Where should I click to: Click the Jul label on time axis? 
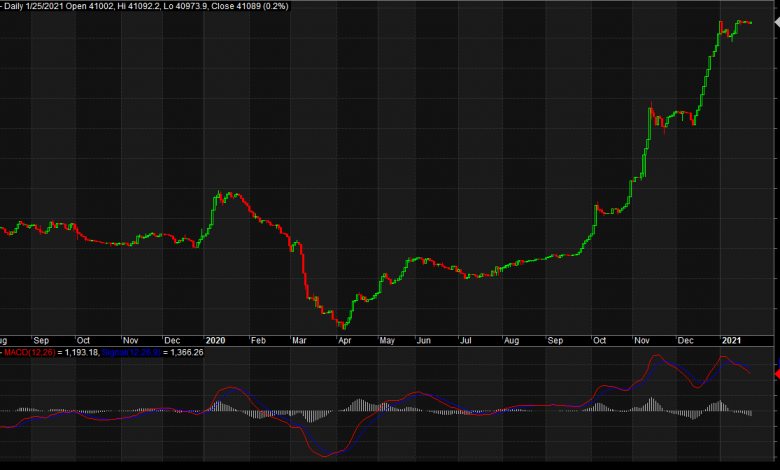pyautogui.click(x=466, y=341)
